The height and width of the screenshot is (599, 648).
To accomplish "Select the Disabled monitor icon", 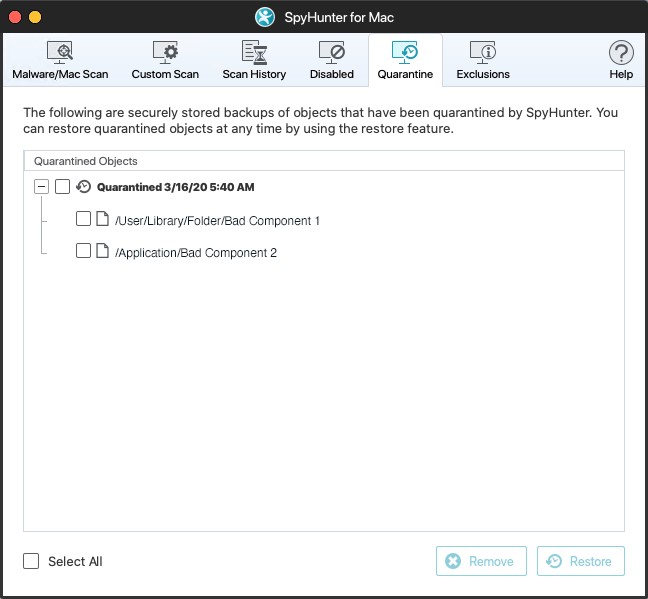I will 331,53.
